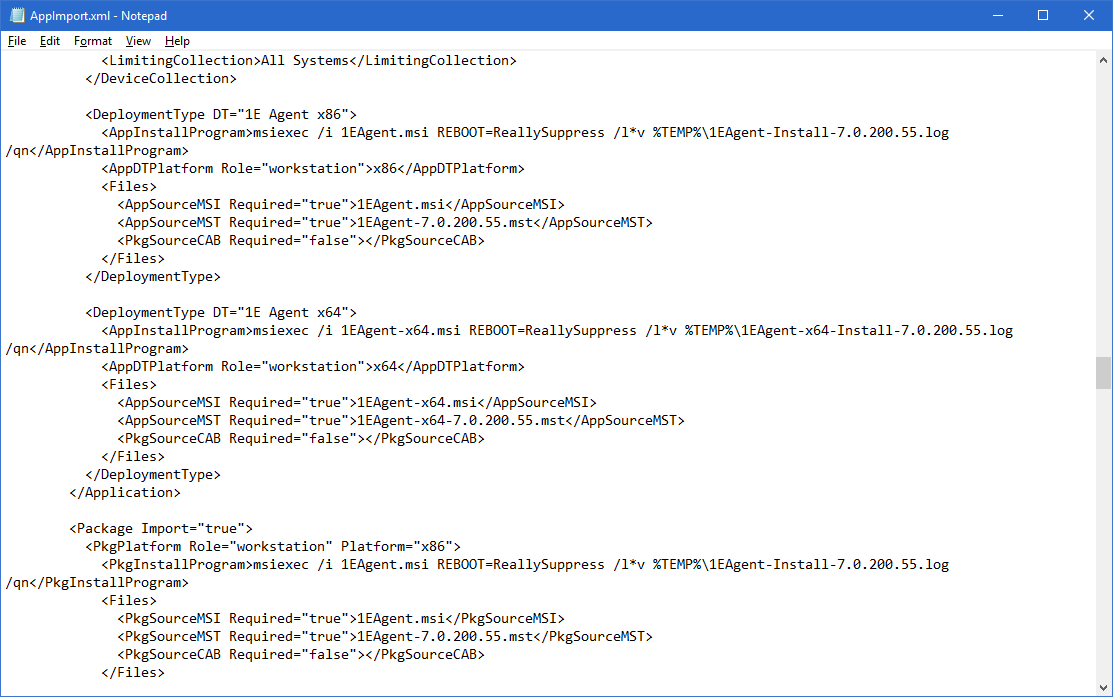The width and height of the screenshot is (1113, 697).
Task: Open the File menu
Action: (x=17, y=41)
